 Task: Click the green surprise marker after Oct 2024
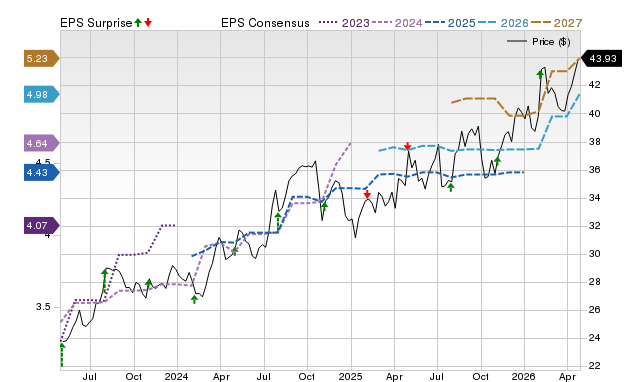(324, 207)
